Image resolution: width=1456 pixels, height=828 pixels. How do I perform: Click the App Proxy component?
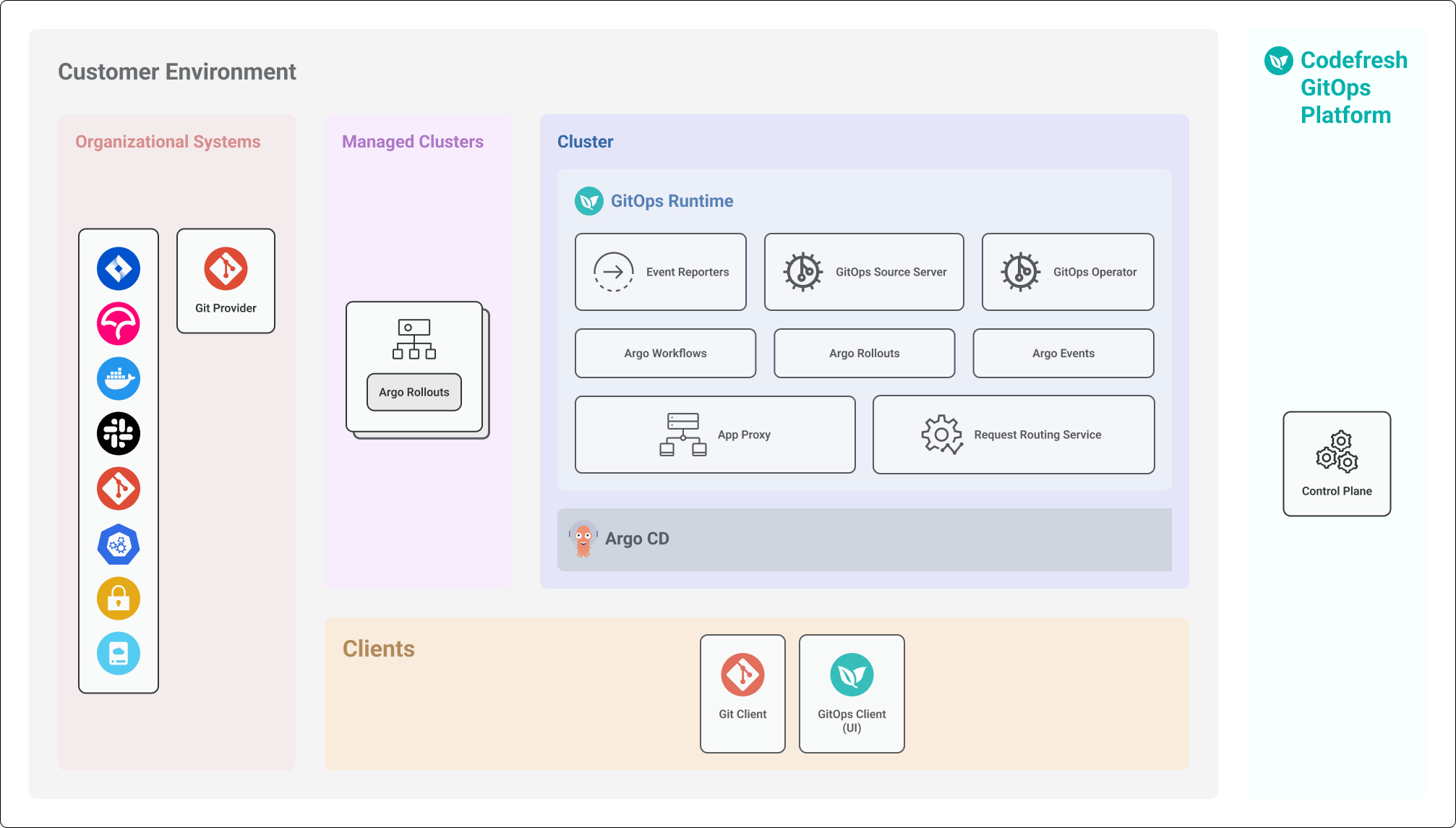pyautogui.click(x=714, y=435)
